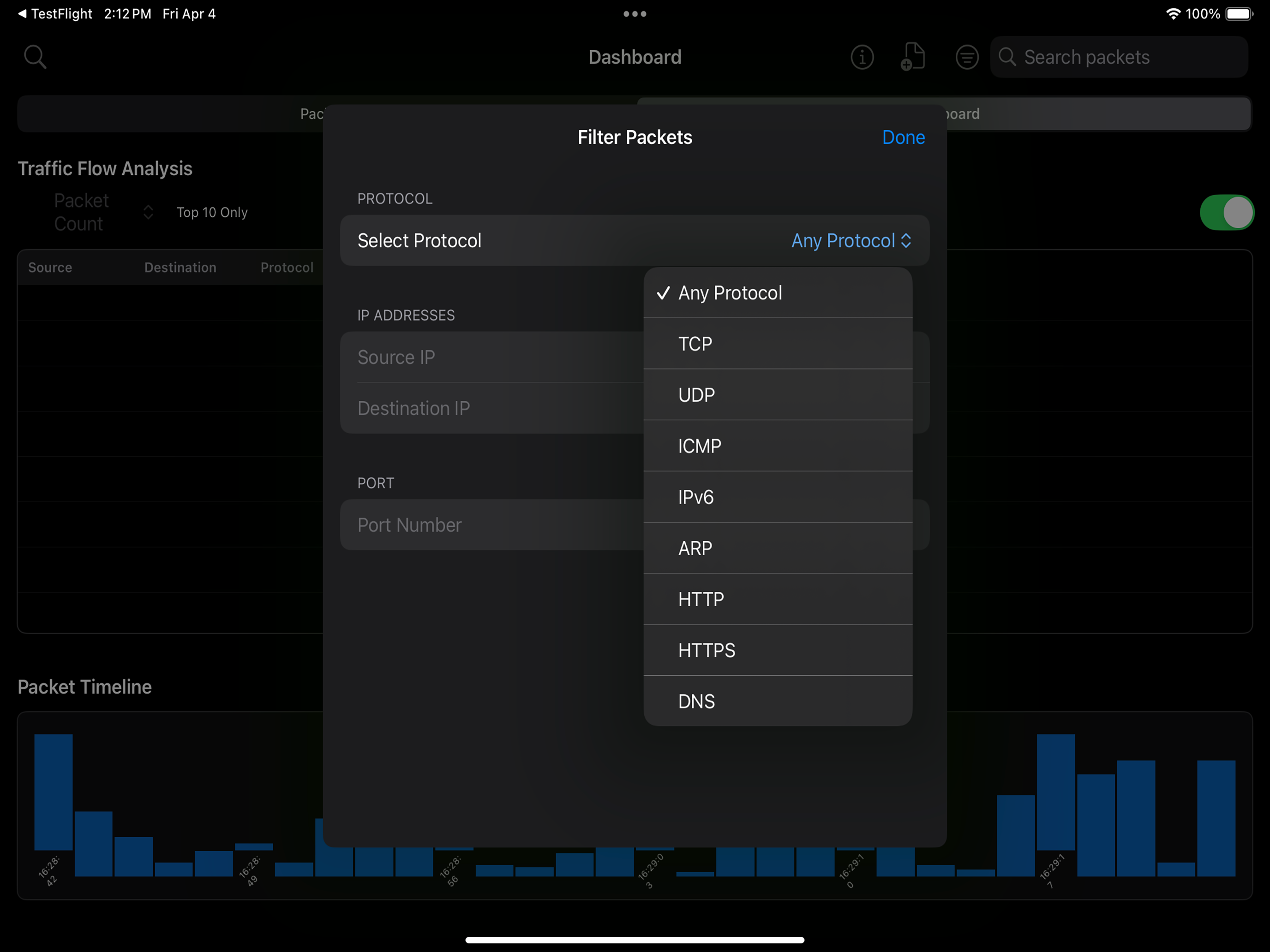Choose Any Protocol in the menu

pos(778,293)
